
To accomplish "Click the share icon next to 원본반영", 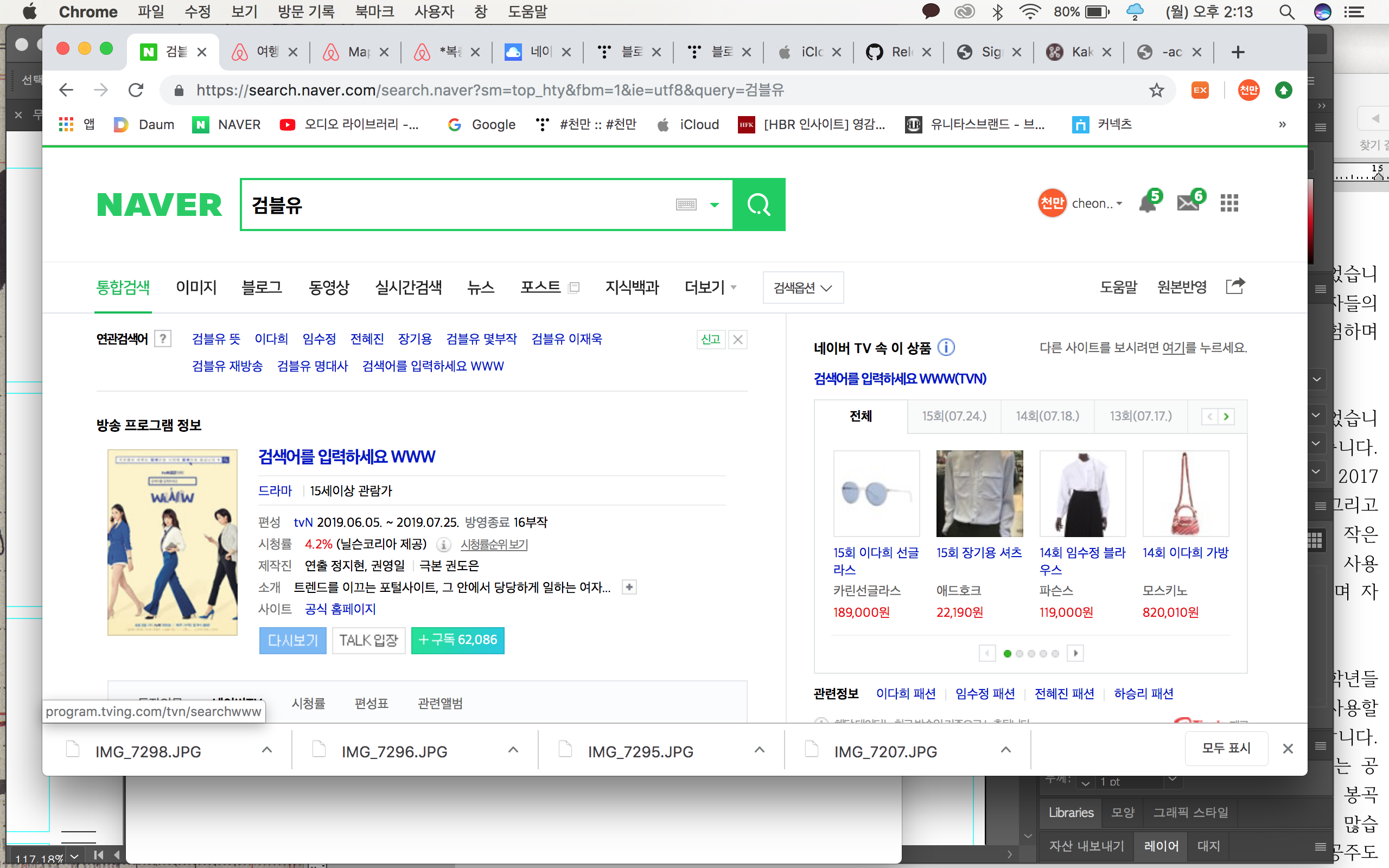I will 1234,286.
